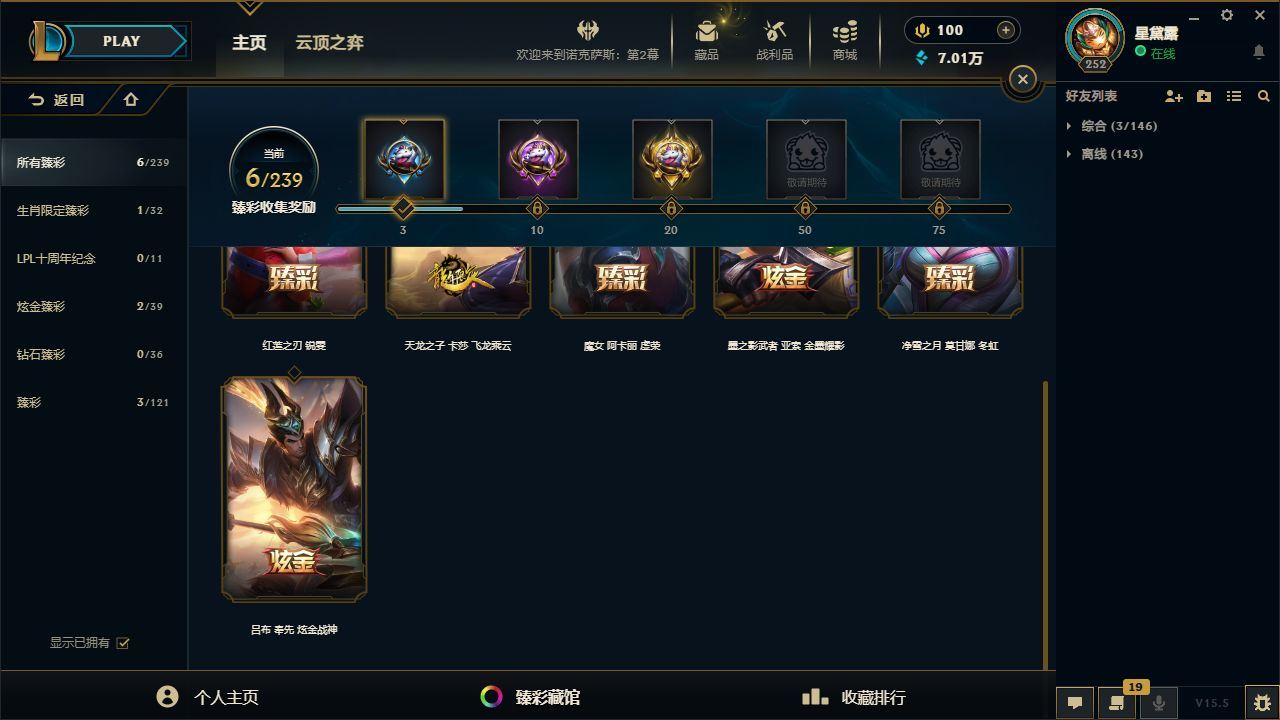Viewport: 1280px width, 720px height.
Task: Switch to the 云顶之弈 tab
Action: (329, 42)
